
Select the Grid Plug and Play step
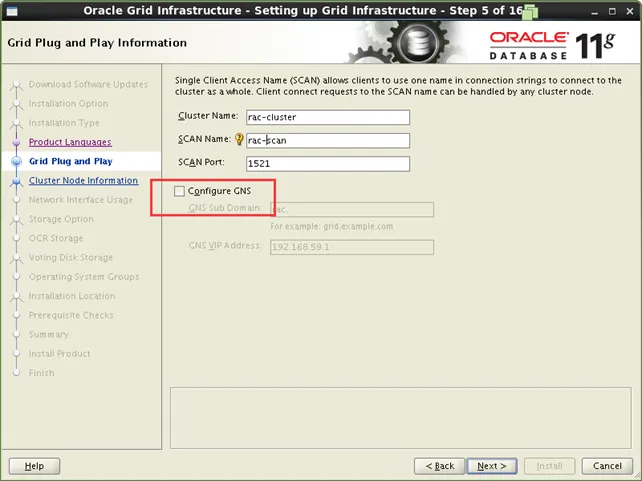[x=70, y=161]
